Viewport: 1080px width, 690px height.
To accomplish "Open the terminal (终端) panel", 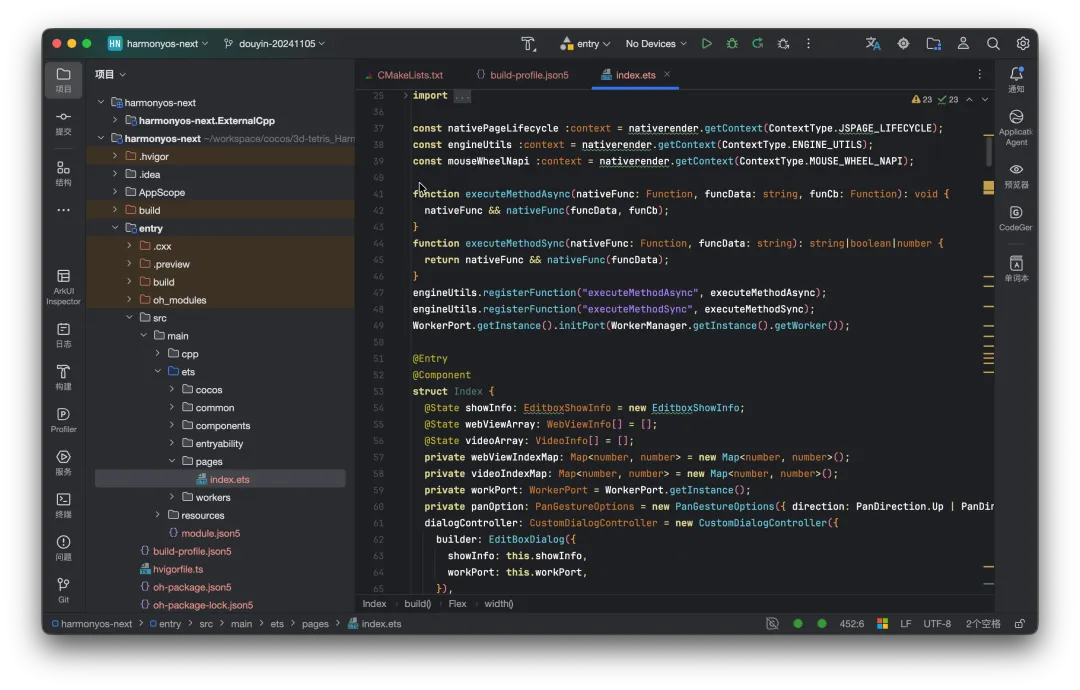I will pyautogui.click(x=63, y=504).
